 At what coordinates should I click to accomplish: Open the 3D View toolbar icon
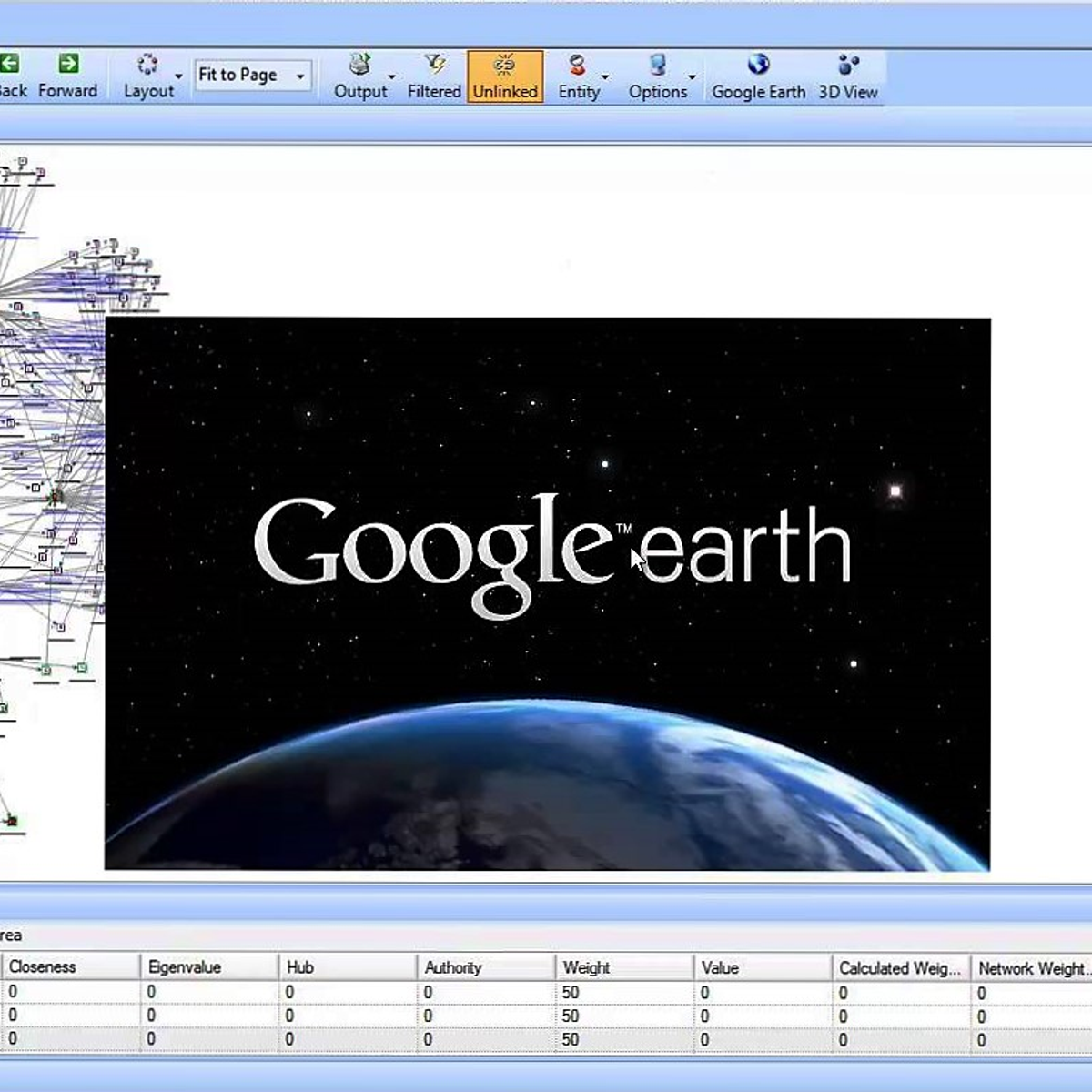(x=848, y=64)
